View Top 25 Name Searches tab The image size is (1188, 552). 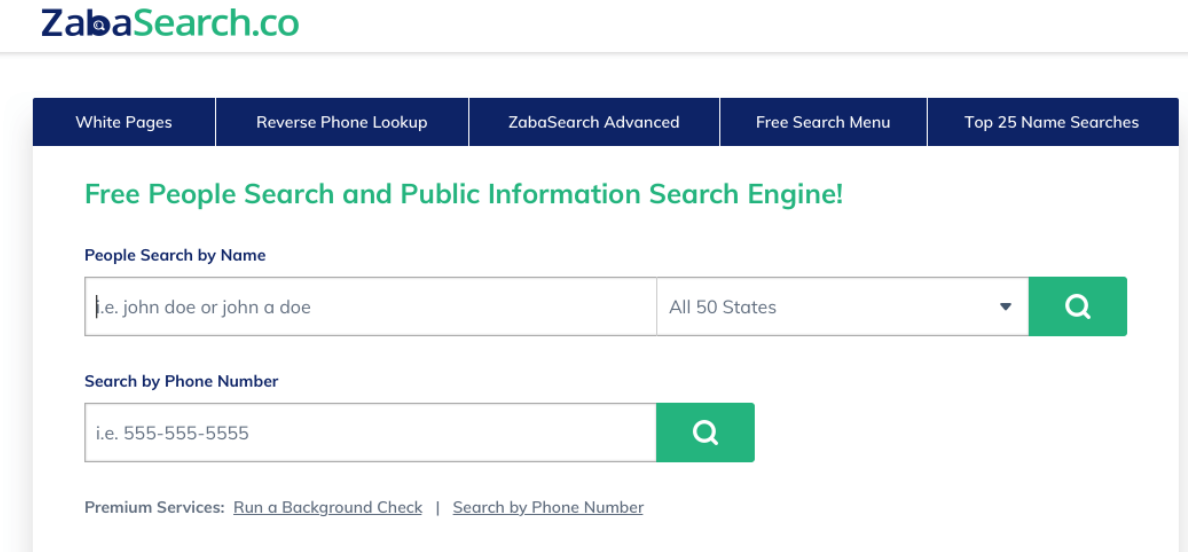[x=1051, y=122]
